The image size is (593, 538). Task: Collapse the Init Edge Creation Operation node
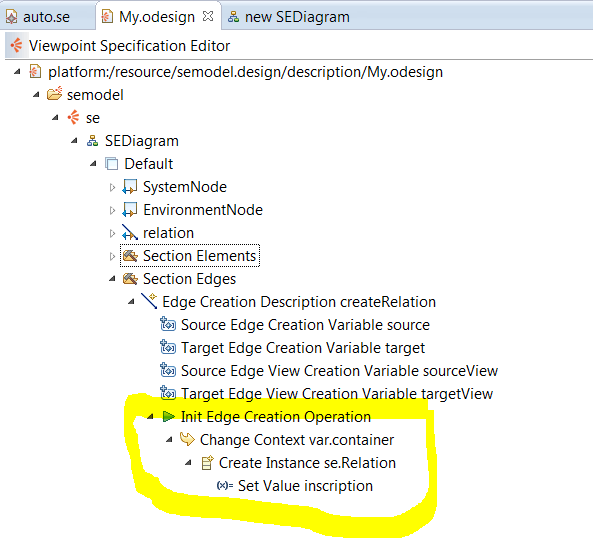coord(150,417)
